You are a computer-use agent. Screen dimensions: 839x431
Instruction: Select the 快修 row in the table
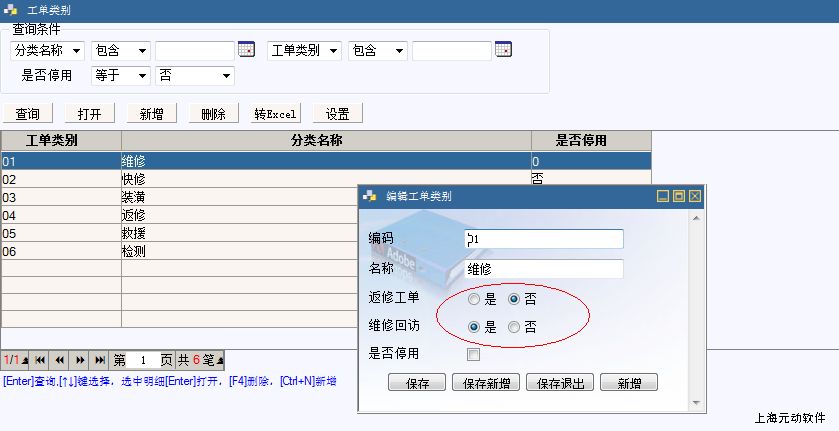pyautogui.click(x=133, y=179)
